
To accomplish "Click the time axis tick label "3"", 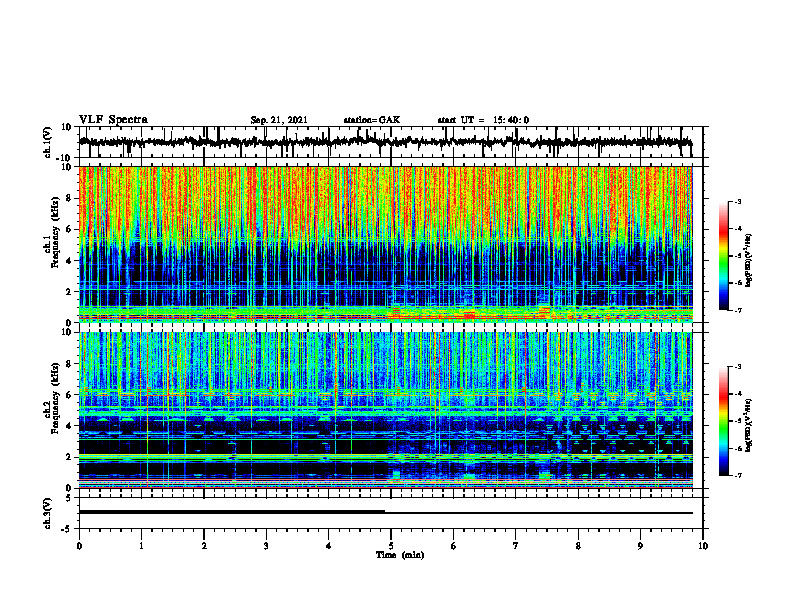I will click(266, 546).
